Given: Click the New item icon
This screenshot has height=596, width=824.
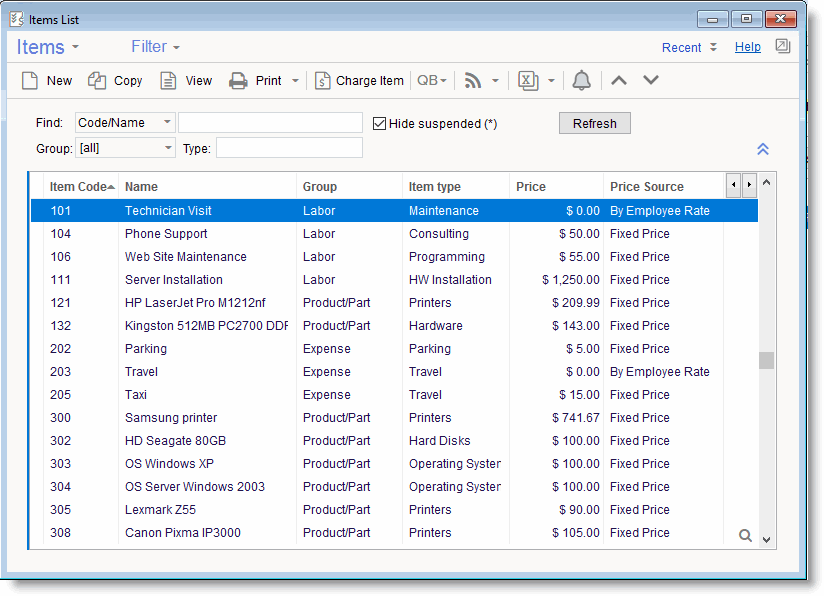Looking at the screenshot, I should click(30, 81).
